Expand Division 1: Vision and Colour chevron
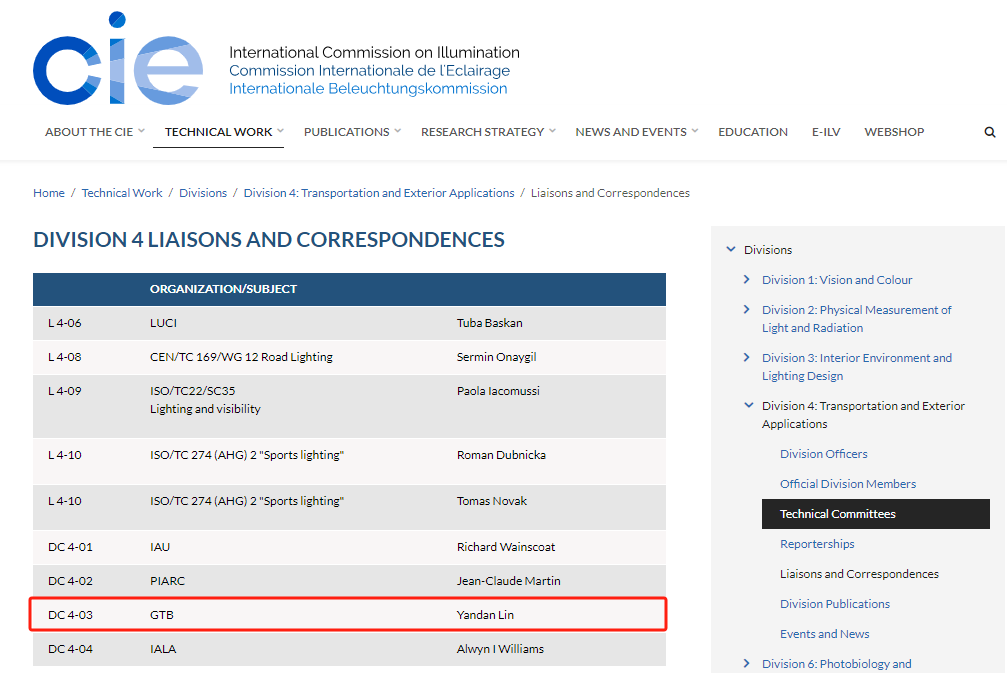 coord(746,279)
